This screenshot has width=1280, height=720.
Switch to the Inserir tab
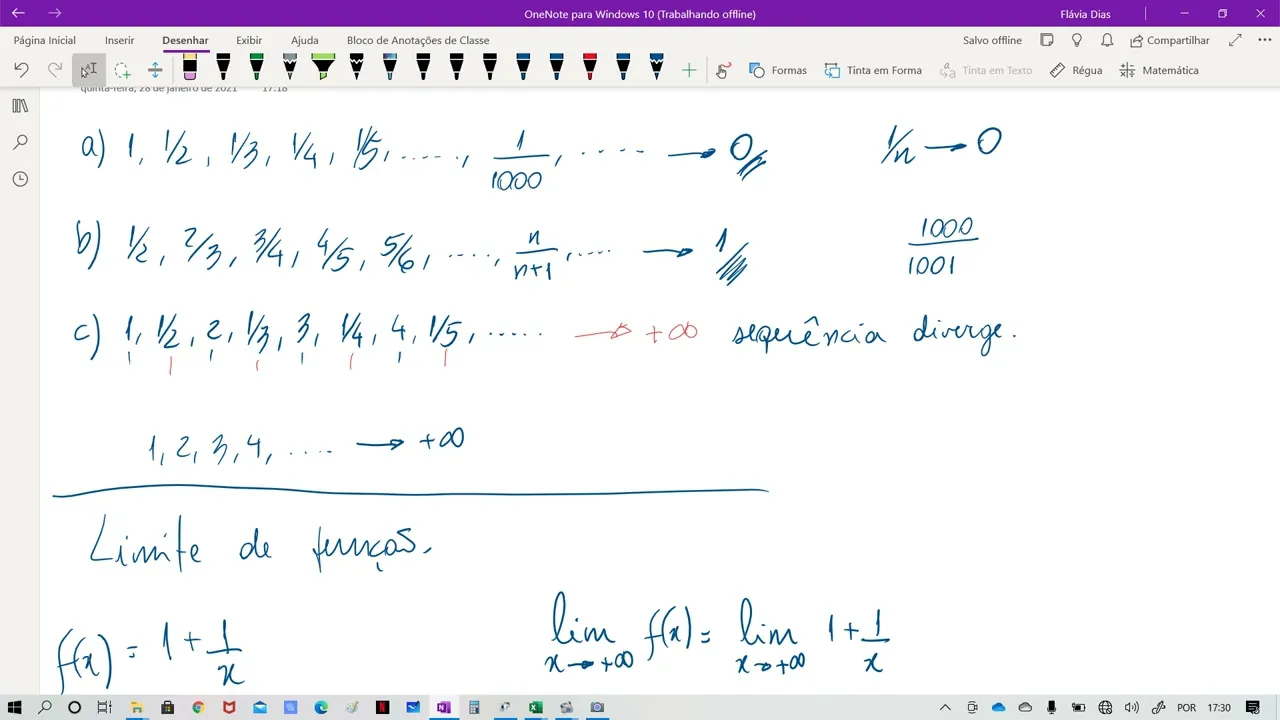[x=120, y=40]
